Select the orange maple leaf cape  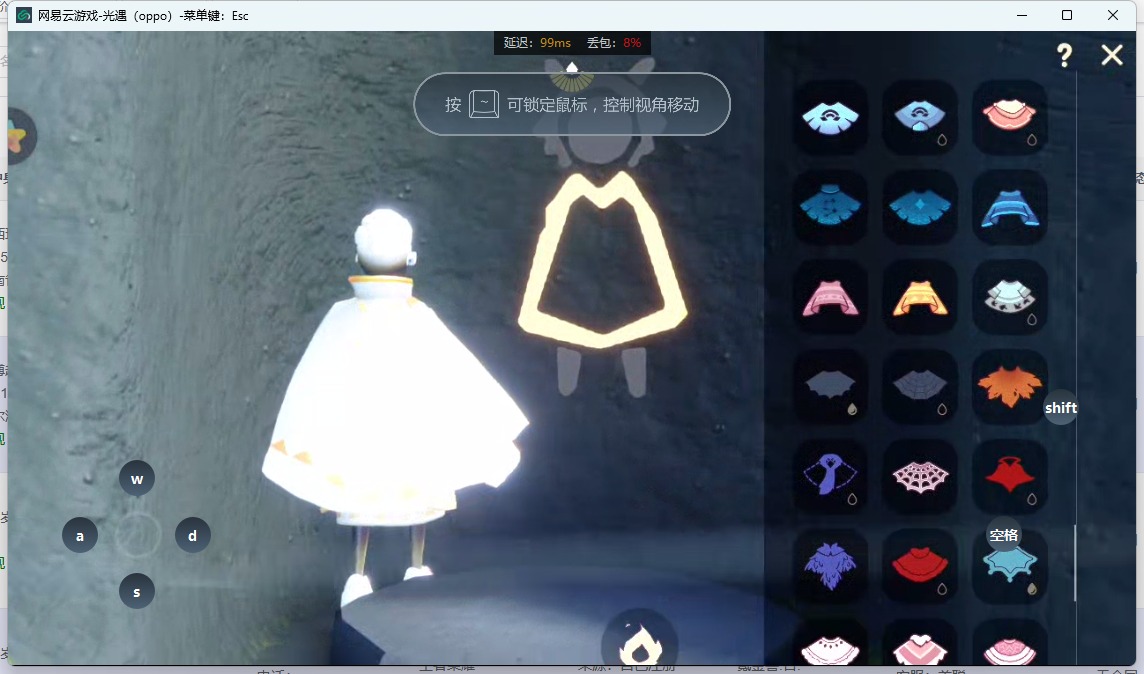(x=1010, y=387)
